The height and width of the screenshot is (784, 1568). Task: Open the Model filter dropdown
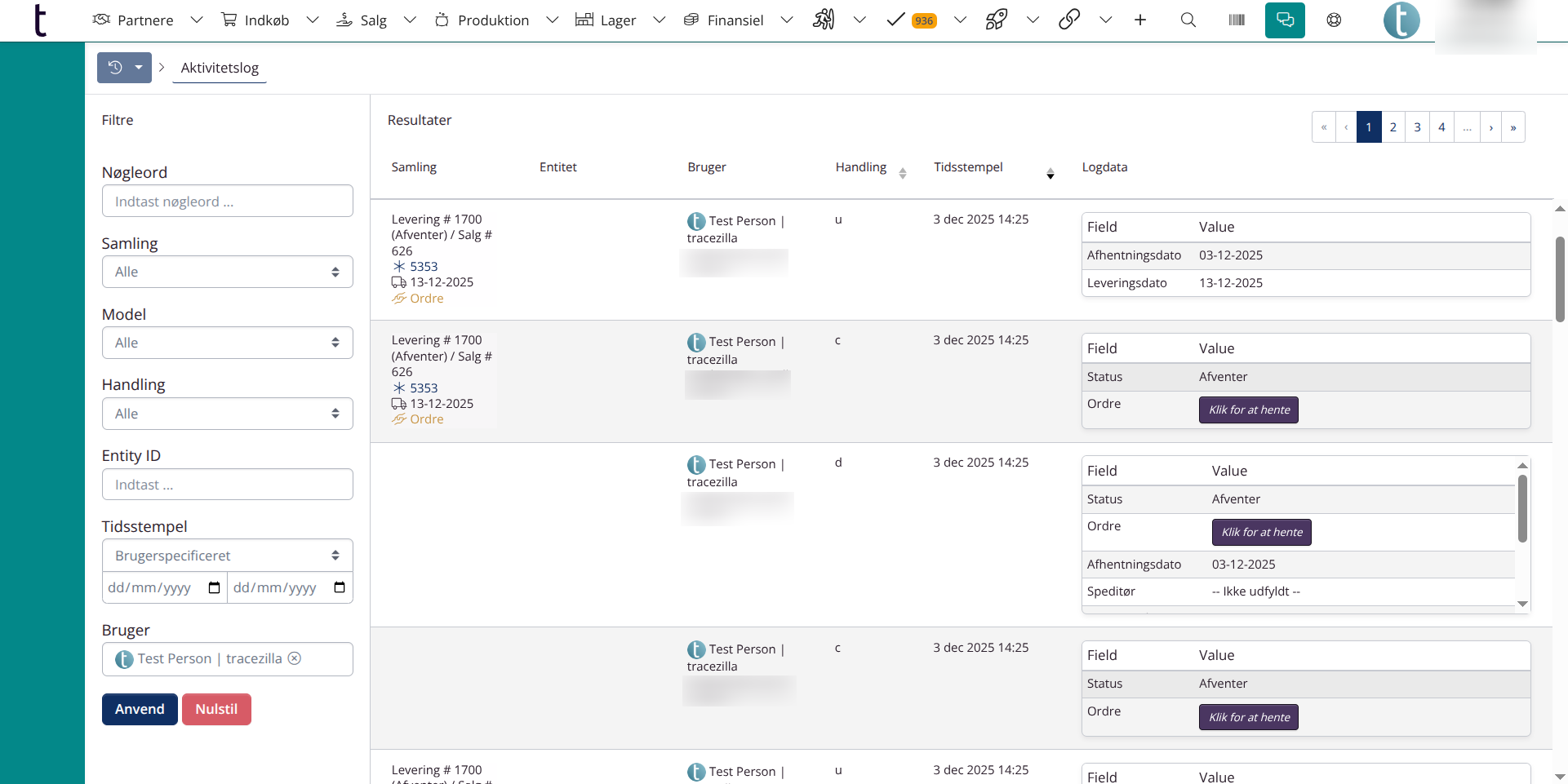227,343
